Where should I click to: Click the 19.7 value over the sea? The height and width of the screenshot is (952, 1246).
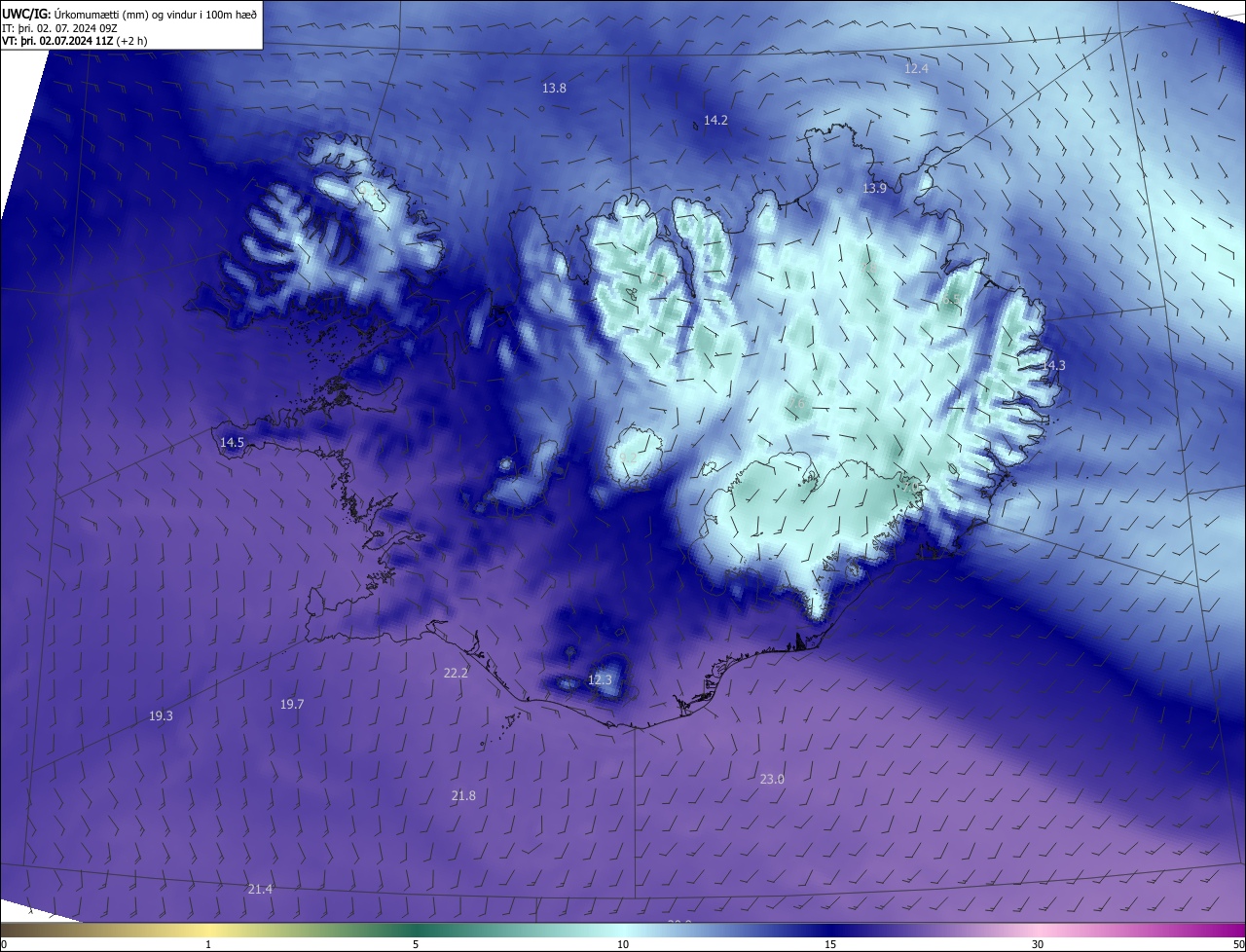pyautogui.click(x=292, y=704)
